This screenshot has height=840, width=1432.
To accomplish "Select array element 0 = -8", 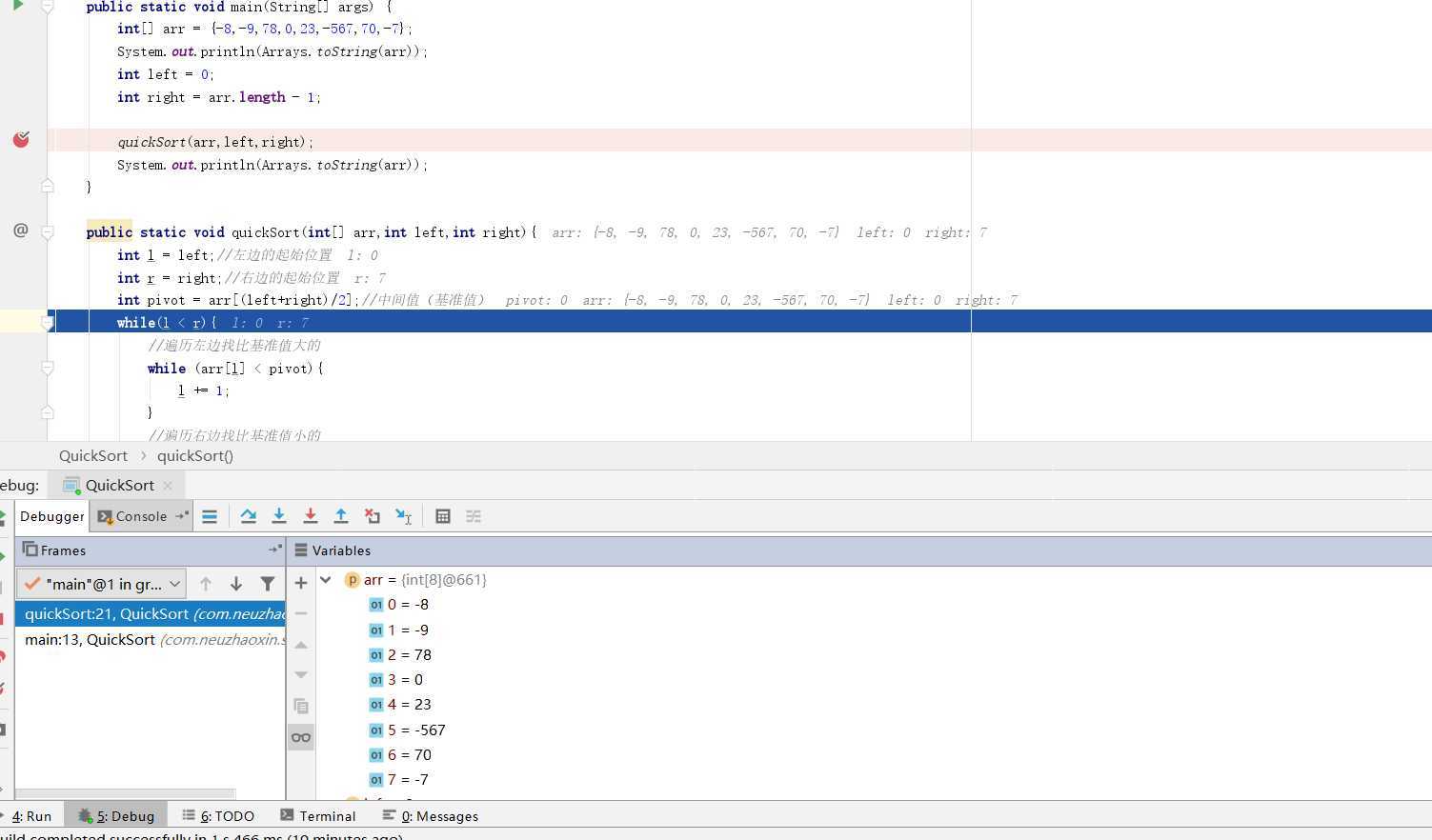I will click(399, 605).
